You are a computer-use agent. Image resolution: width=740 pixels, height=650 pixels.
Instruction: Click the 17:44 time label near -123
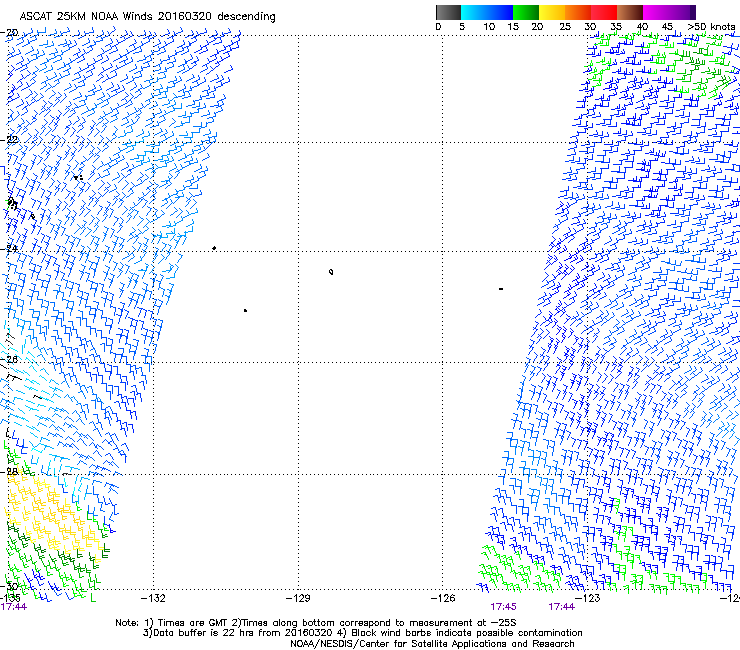click(562, 607)
